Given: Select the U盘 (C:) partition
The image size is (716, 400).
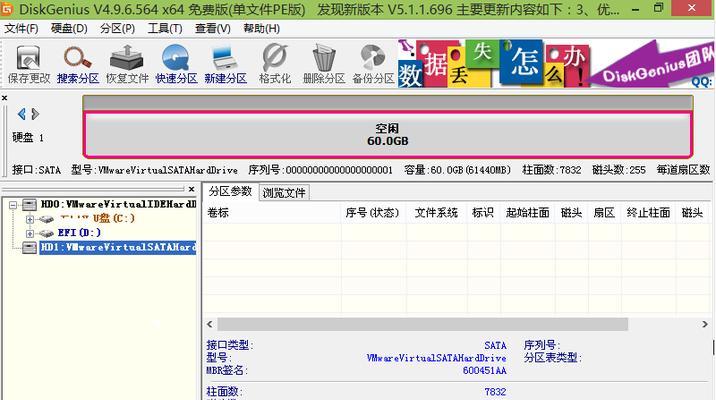Looking at the screenshot, I should click(98, 219).
